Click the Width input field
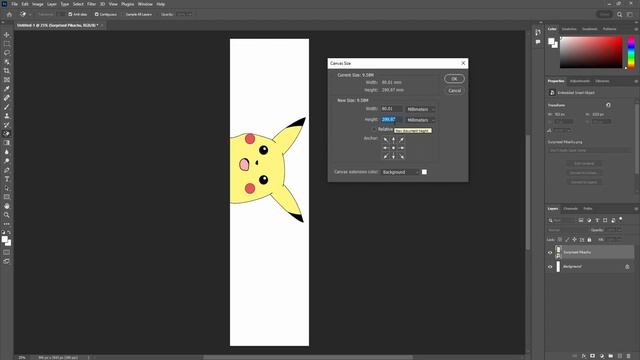Screen dimensions: 640x360 391,109
